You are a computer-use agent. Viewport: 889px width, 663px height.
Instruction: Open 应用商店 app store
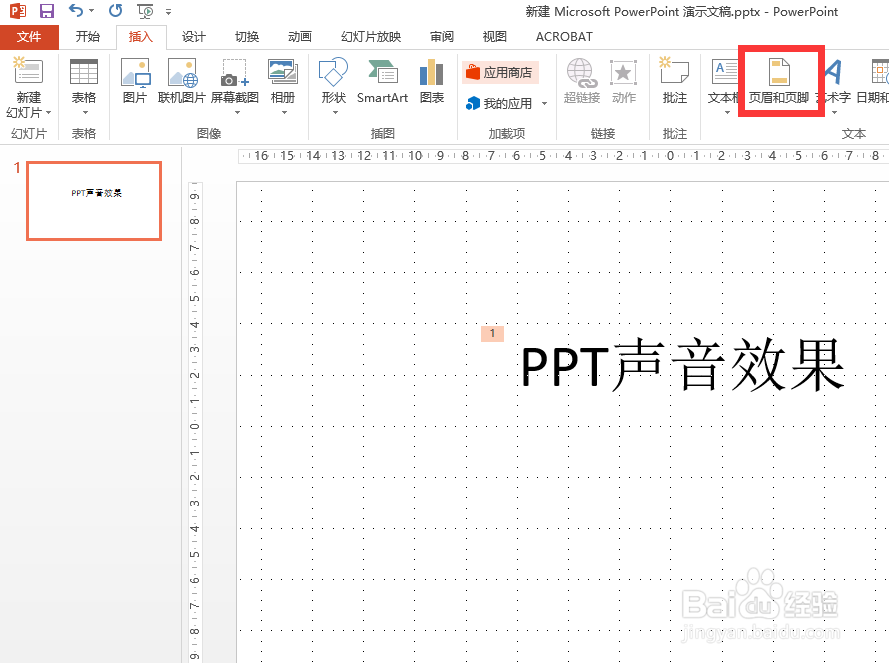(x=500, y=71)
